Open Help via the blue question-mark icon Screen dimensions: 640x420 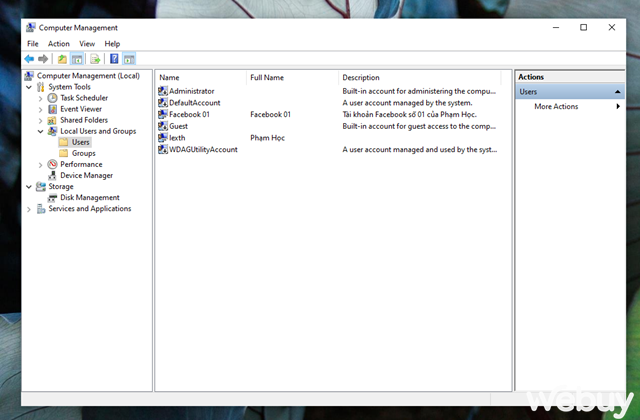click(114, 59)
